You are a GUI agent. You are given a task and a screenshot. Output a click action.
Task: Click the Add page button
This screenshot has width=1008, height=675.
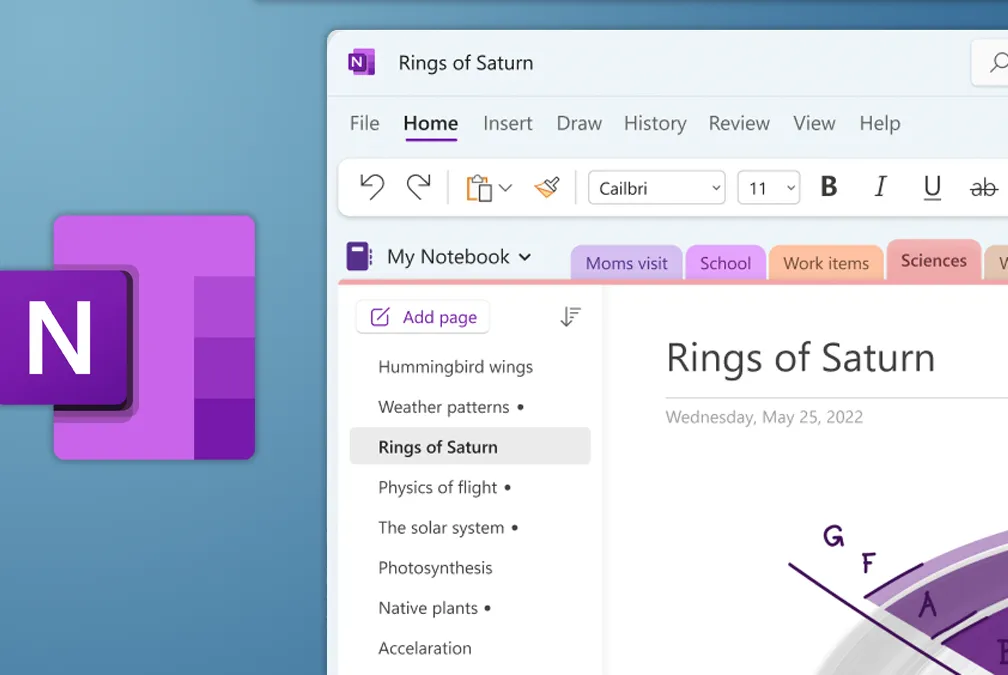point(422,316)
